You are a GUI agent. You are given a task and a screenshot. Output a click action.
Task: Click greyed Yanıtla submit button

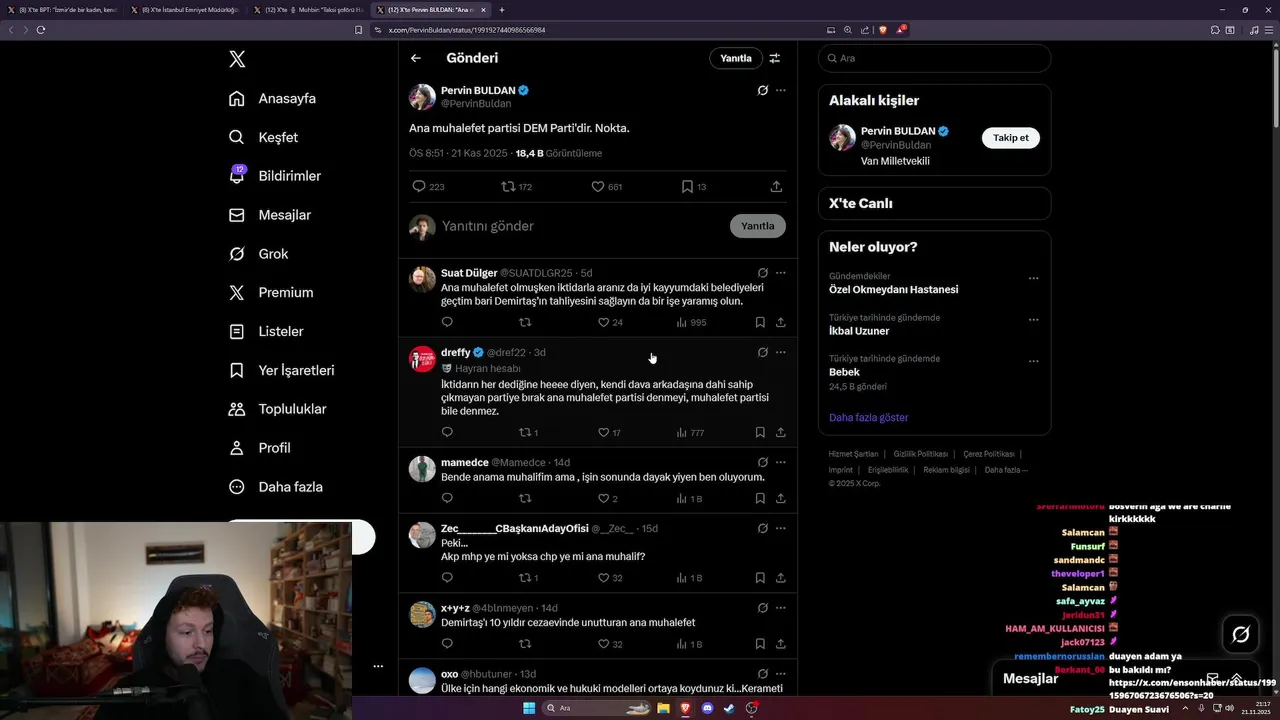[x=758, y=226]
